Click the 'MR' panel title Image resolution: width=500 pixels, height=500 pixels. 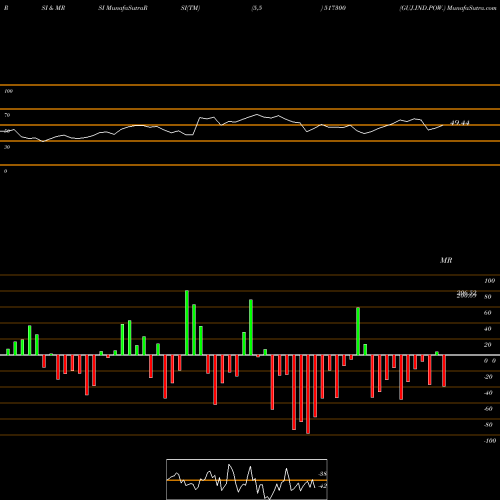click(446, 260)
